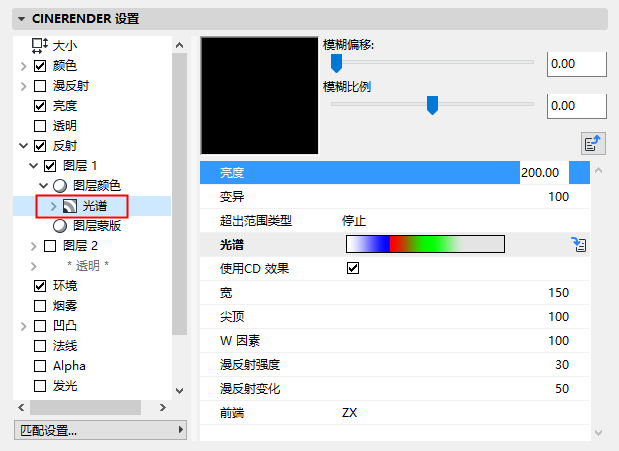Click the parameter list scroll up arrow
Image resolution: width=619 pixels, height=451 pixels.
click(598, 171)
